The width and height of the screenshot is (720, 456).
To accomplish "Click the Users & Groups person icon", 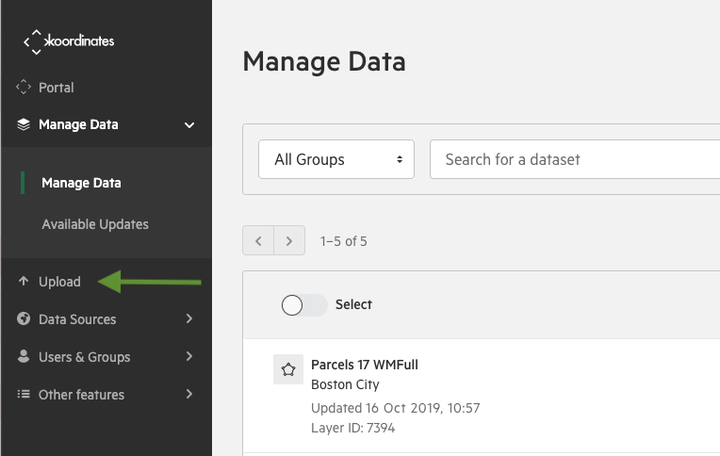I will (x=23, y=356).
